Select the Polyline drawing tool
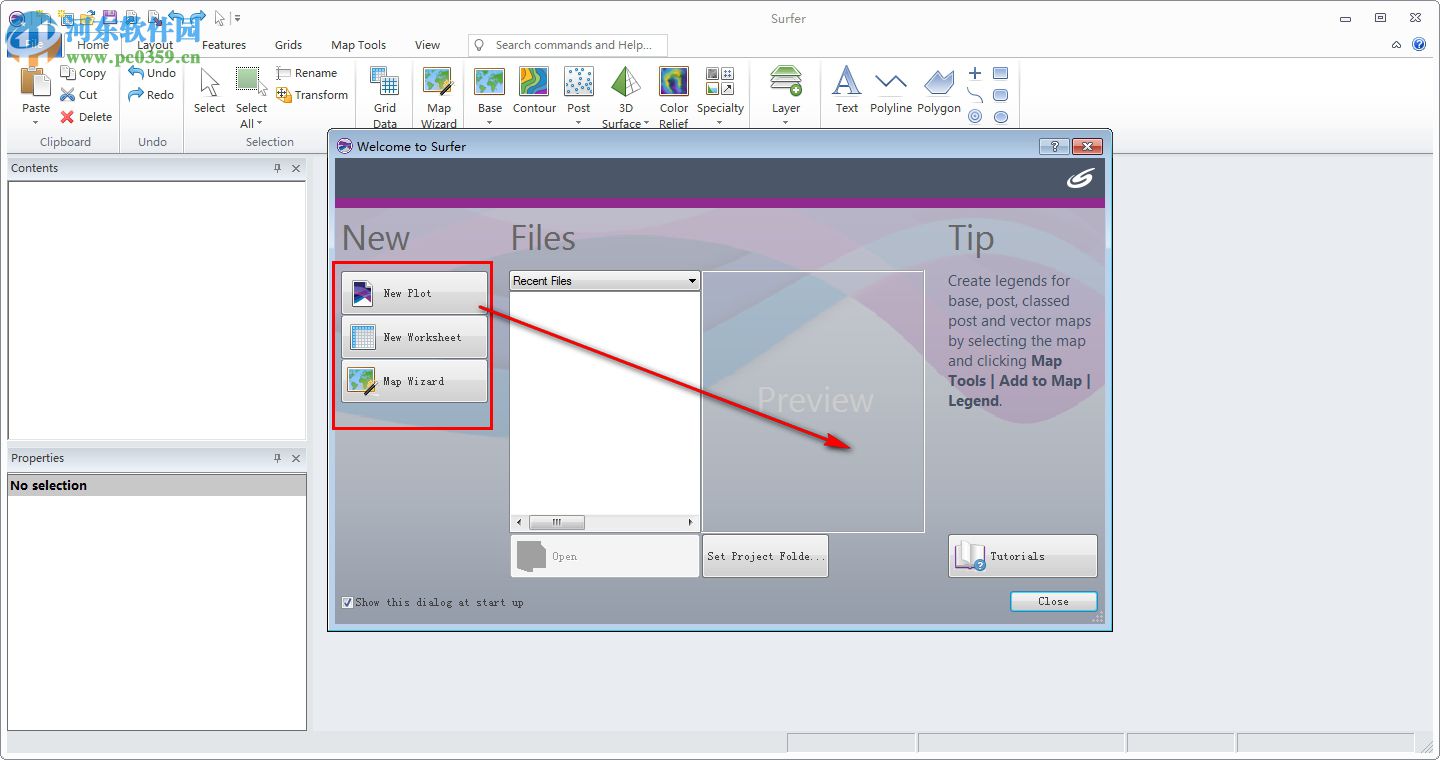The image size is (1440, 760). 890,91
